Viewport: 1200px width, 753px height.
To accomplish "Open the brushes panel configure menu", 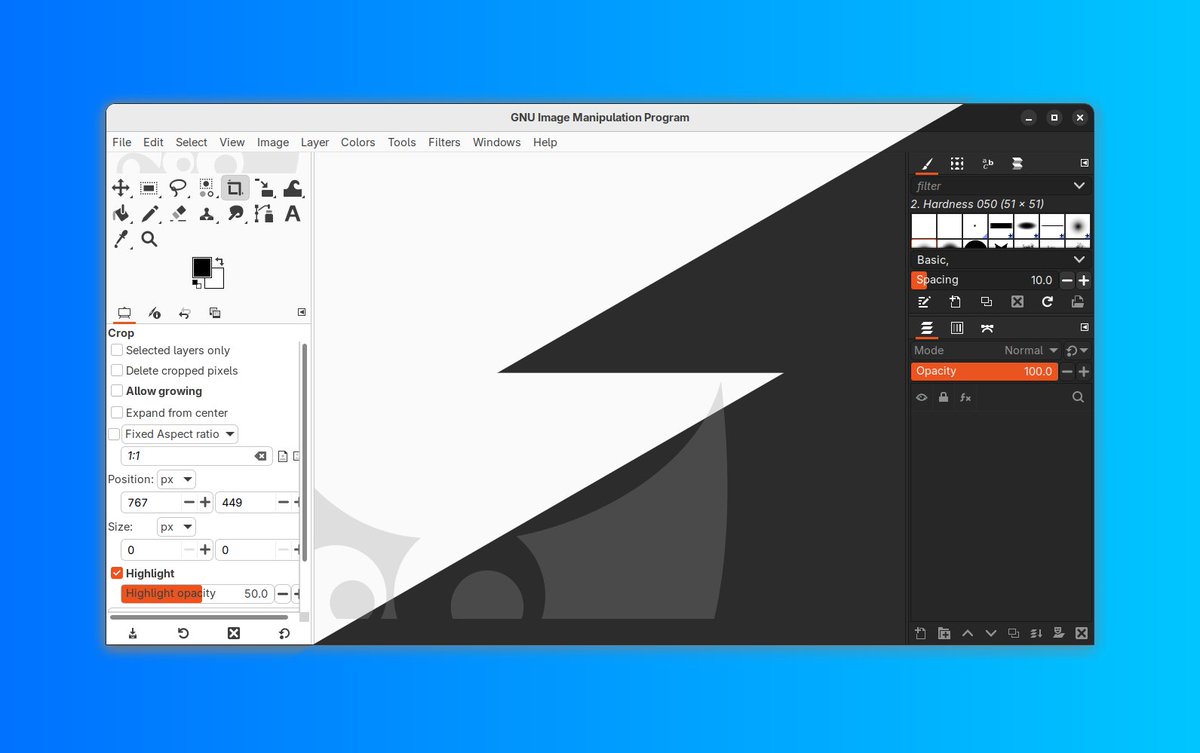I will click(x=1084, y=163).
